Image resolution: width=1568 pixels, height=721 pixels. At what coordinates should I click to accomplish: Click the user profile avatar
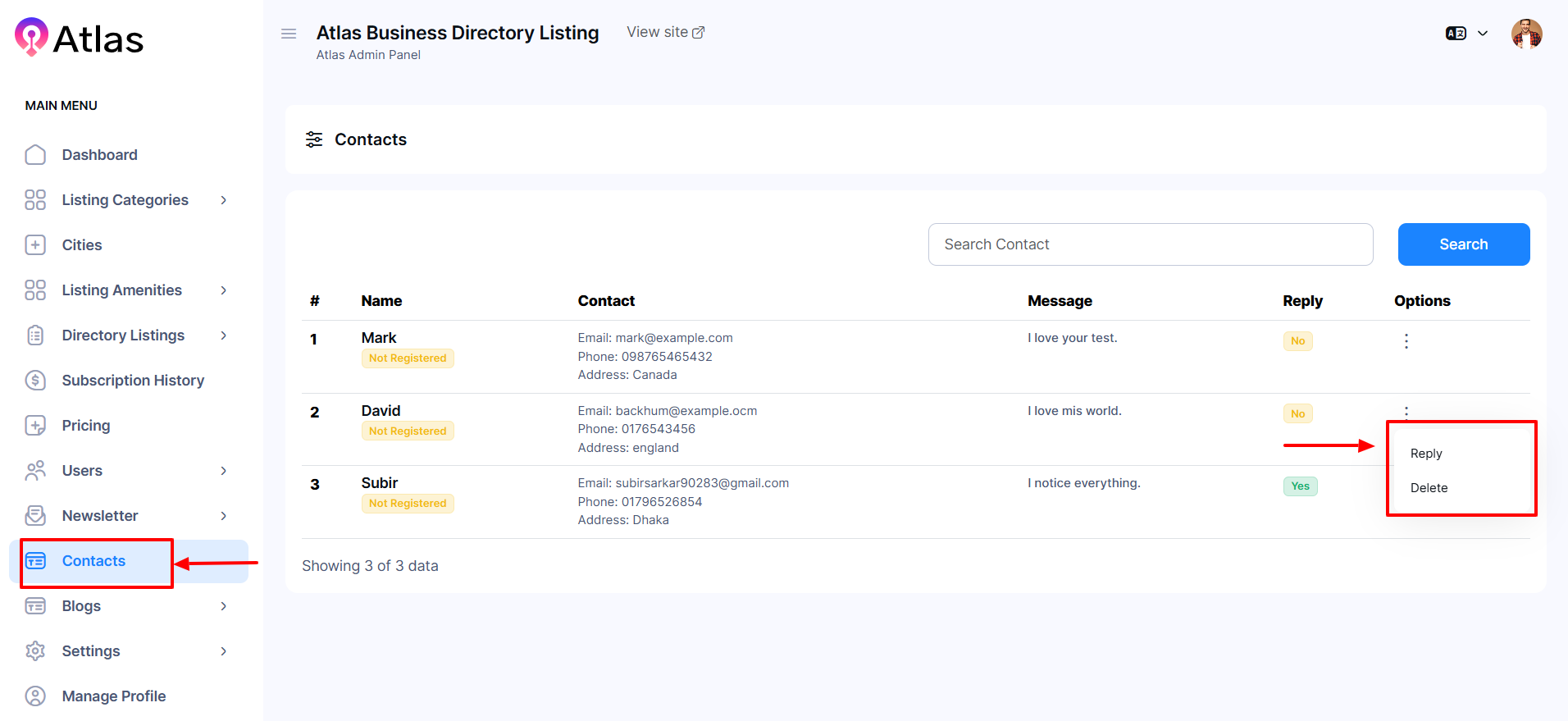[x=1526, y=34]
